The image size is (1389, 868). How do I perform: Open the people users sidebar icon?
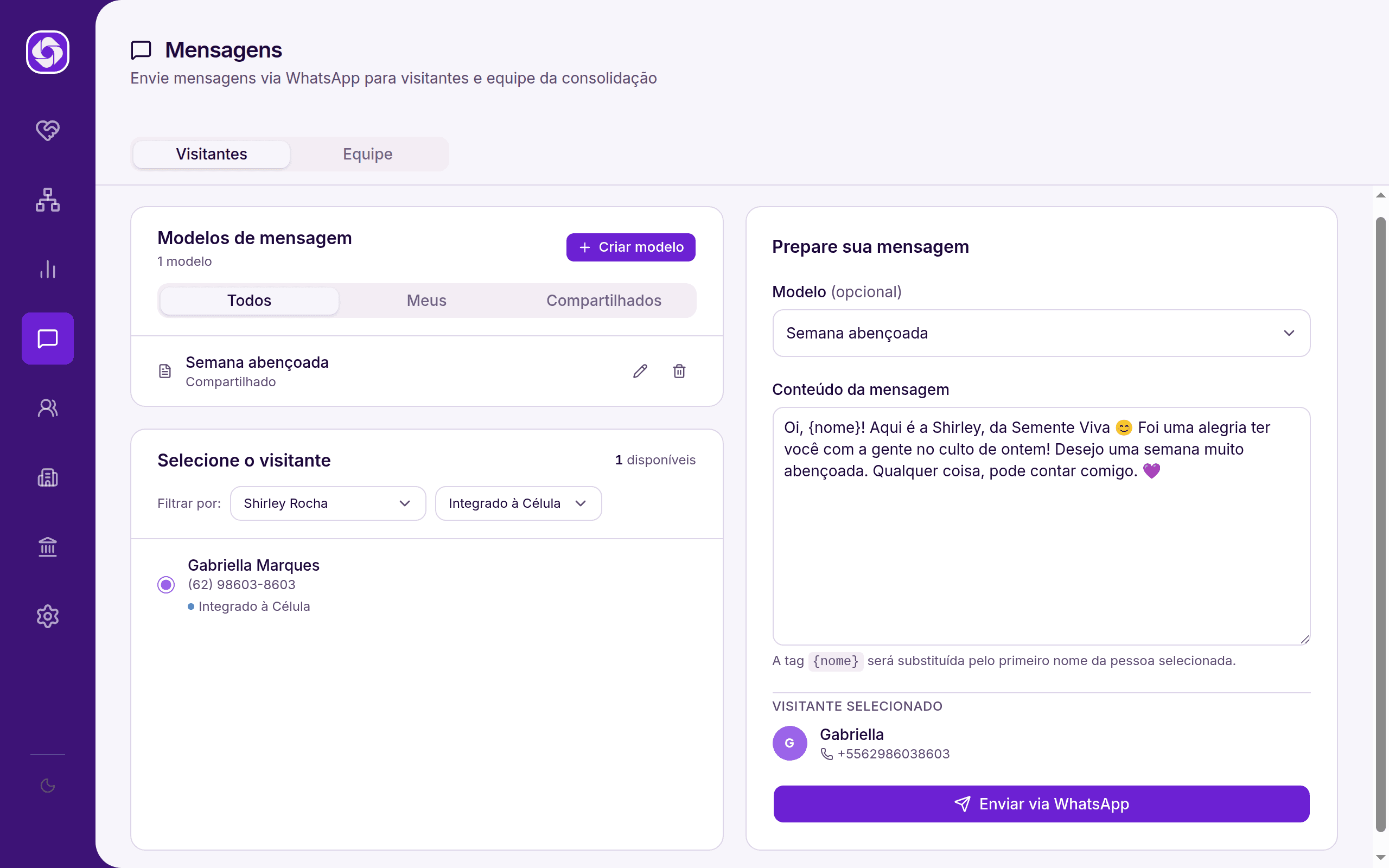click(48, 408)
